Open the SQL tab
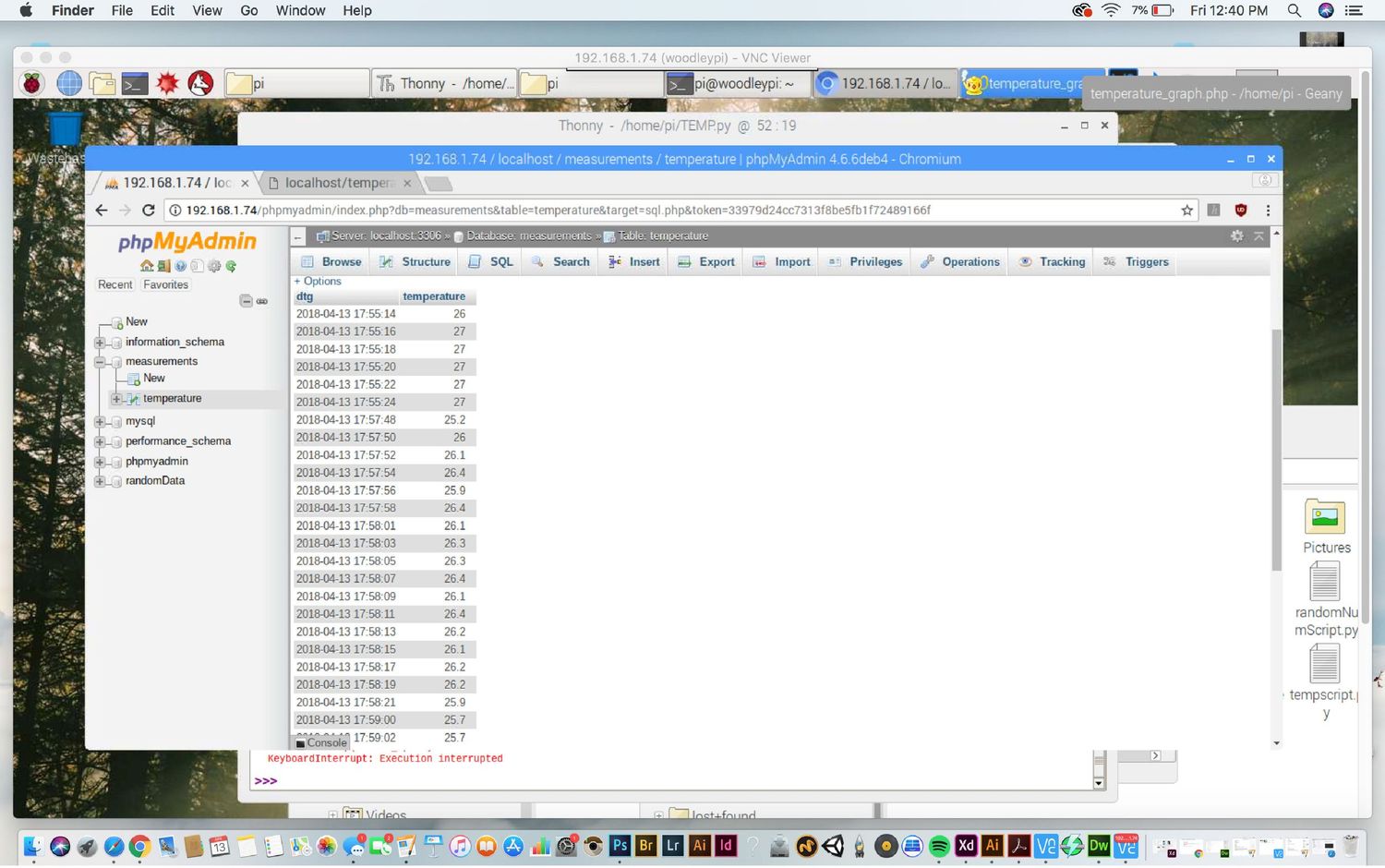 click(490, 262)
